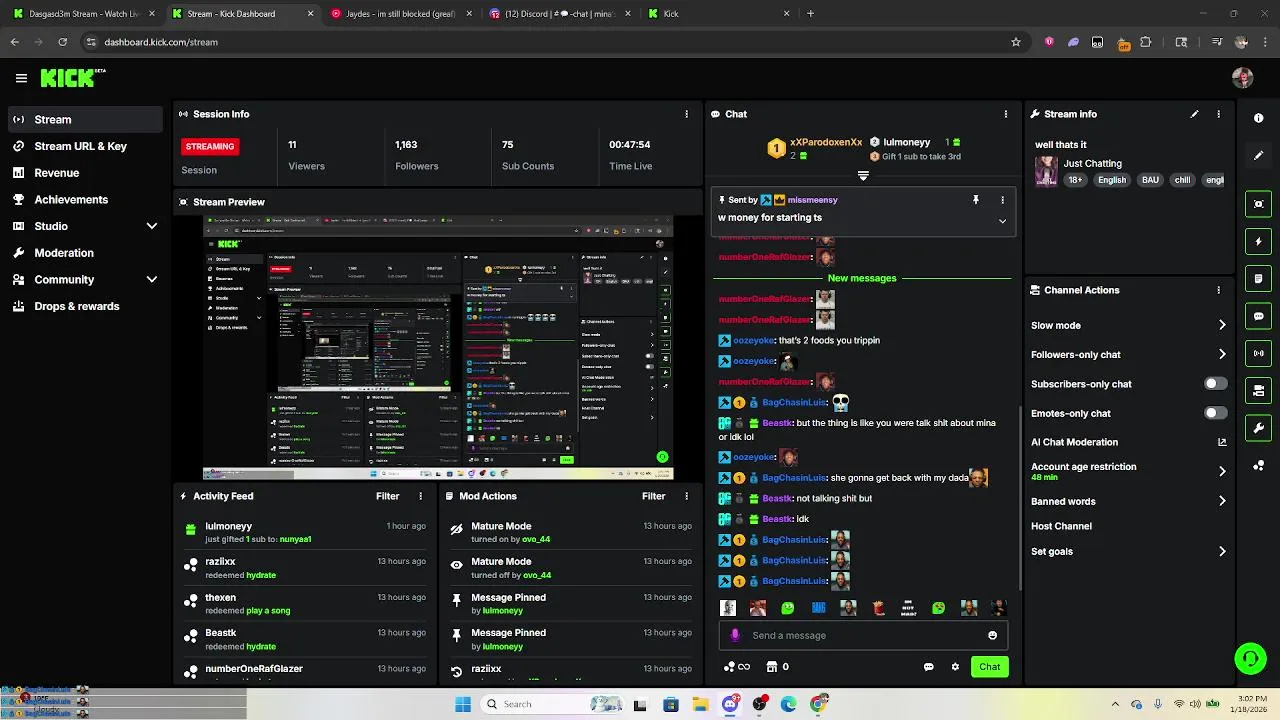
Task: Expand the Studio sidebar section
Action: pyautogui.click(x=152, y=226)
